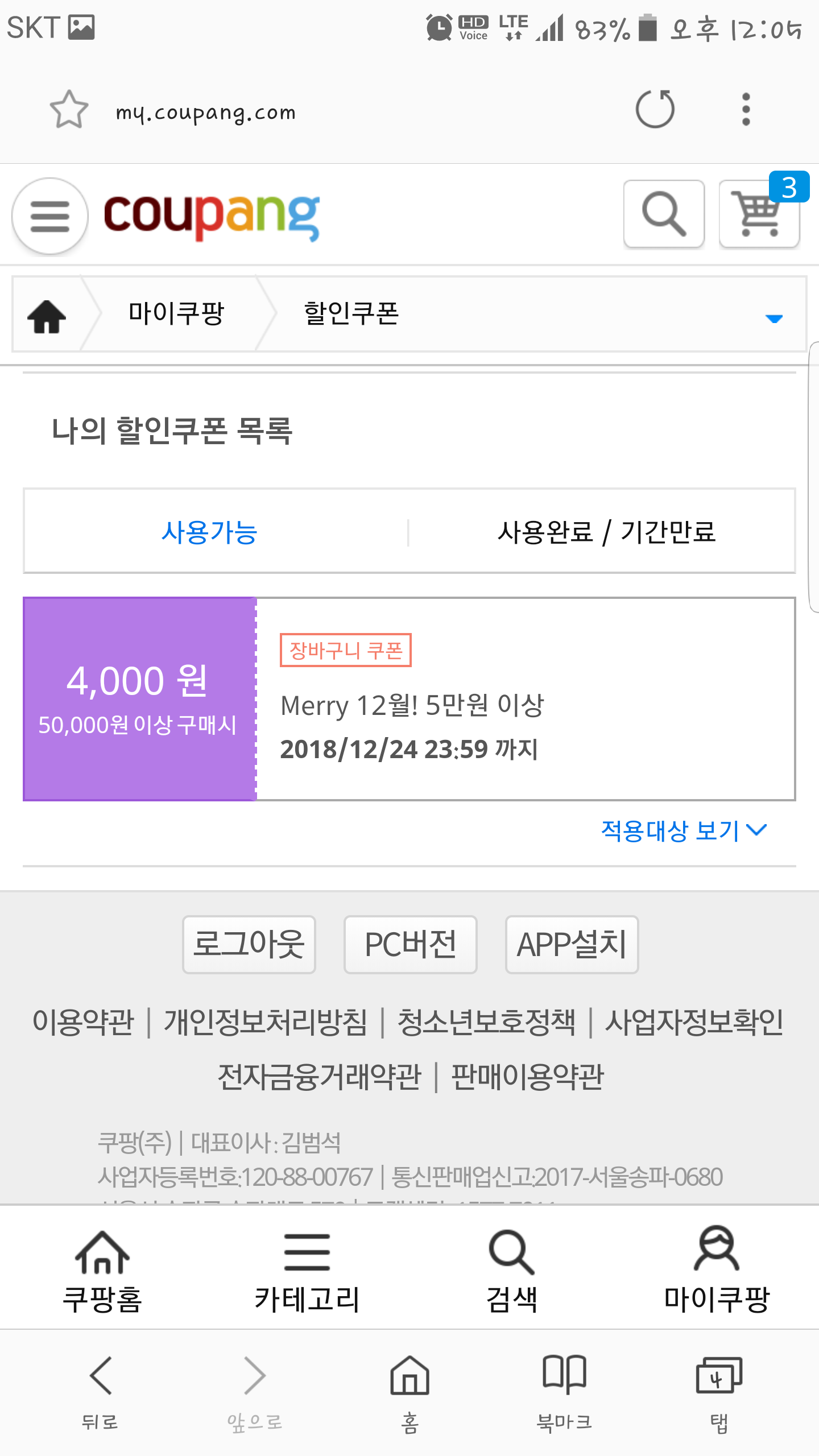Image resolution: width=819 pixels, height=1456 pixels.
Task: Select the 마이쿠팡 breadcrumb item
Action: pos(176,314)
